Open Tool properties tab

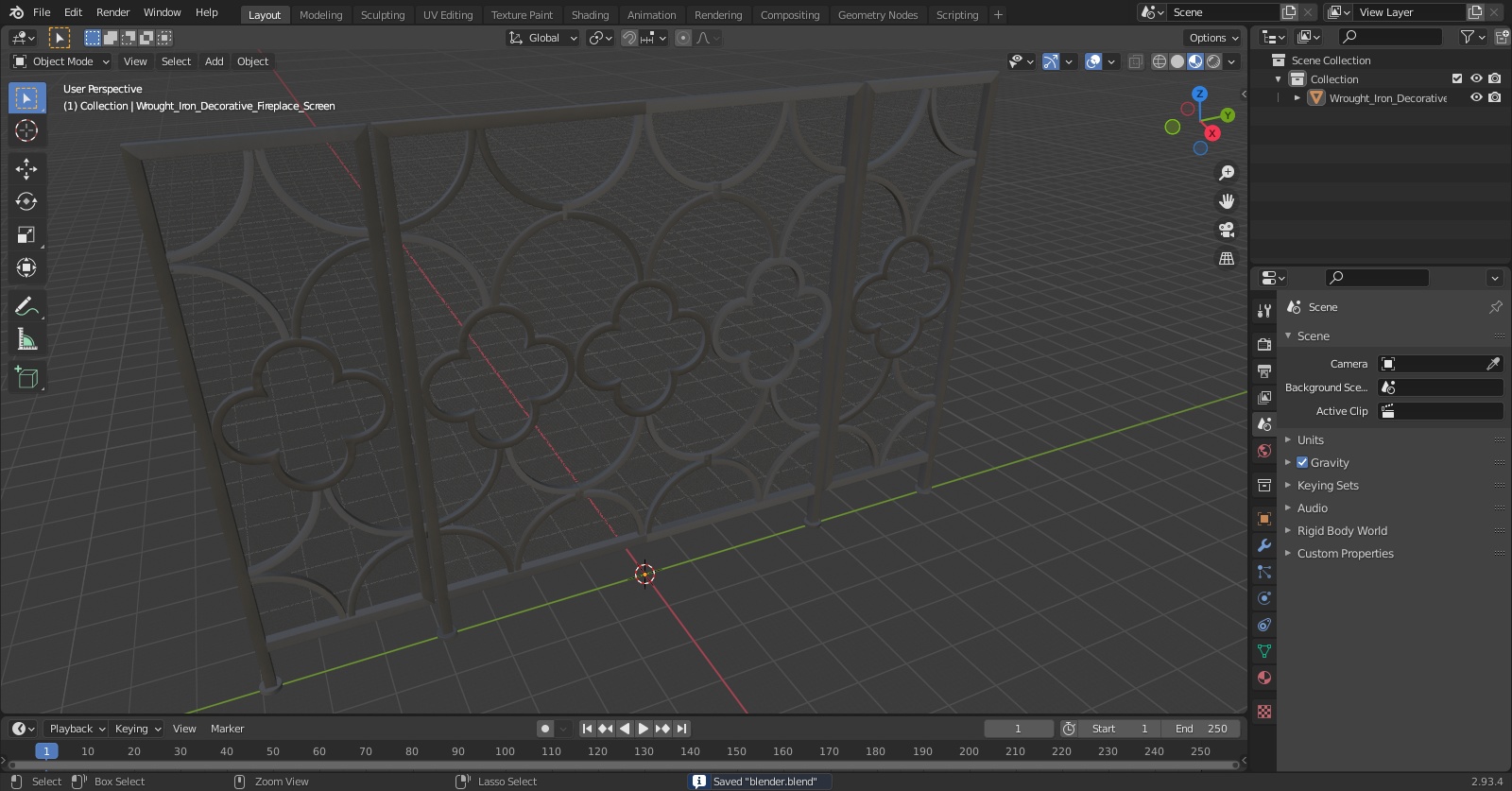(x=1263, y=311)
